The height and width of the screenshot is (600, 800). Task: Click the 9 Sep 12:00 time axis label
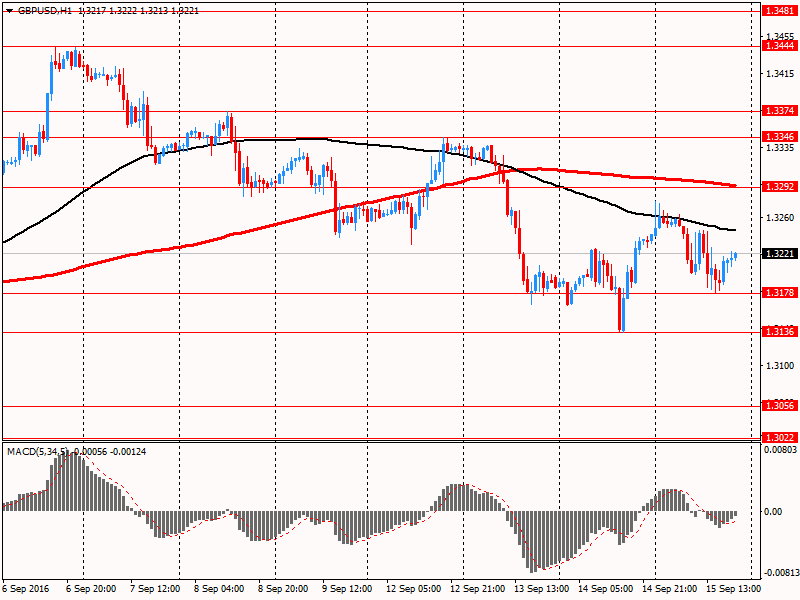click(x=347, y=589)
